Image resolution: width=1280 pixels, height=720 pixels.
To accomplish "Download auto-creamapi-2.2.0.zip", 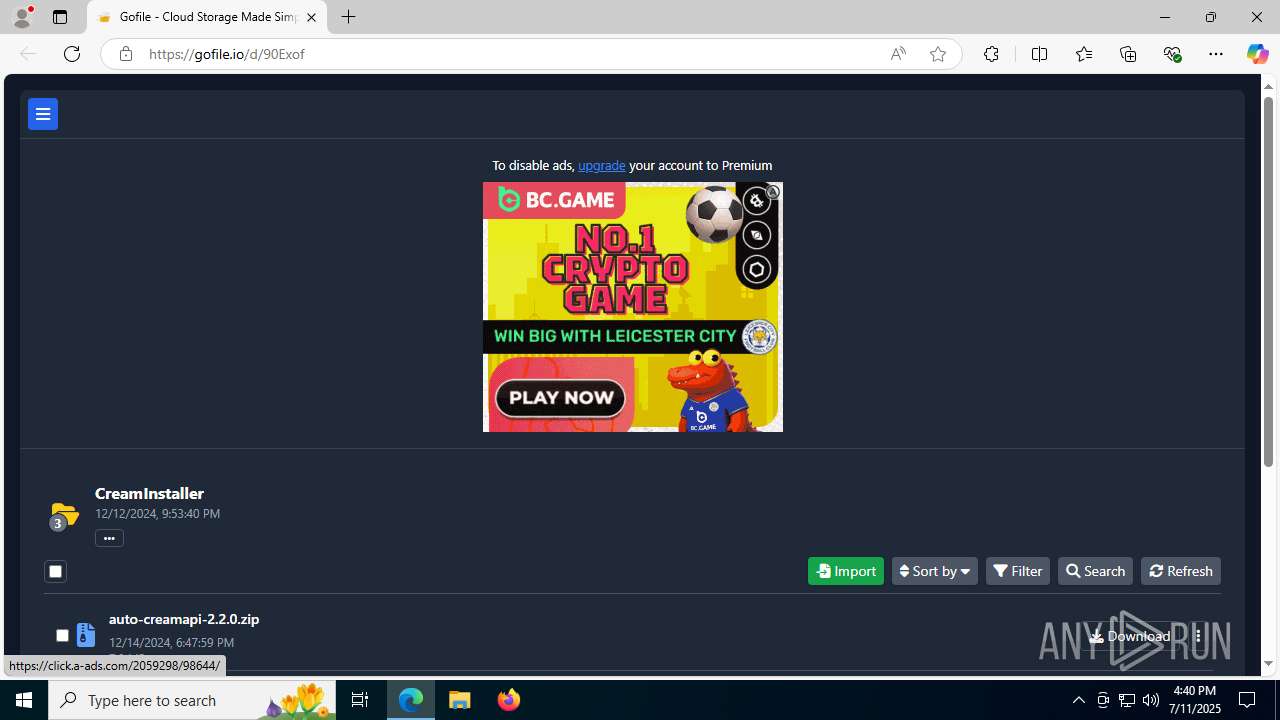I will click(1129, 636).
